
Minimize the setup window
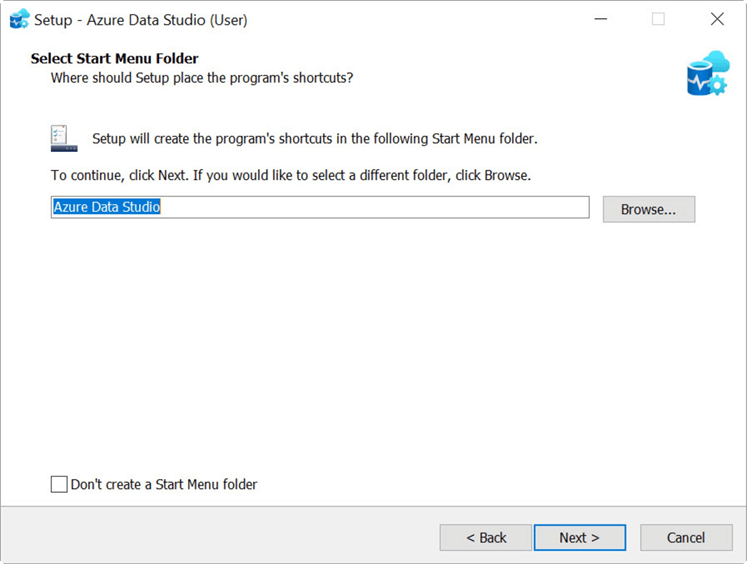601,19
